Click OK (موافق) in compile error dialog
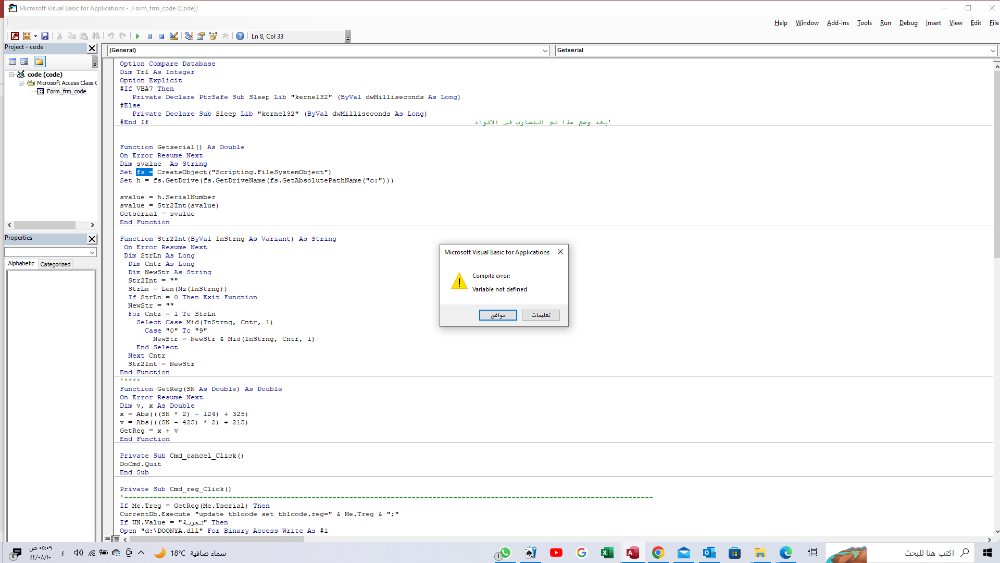Viewport: 1000px width, 563px height. (497, 315)
